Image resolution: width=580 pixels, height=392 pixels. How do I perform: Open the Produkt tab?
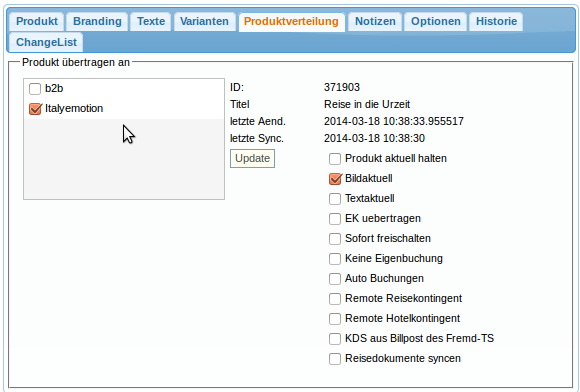(x=37, y=21)
